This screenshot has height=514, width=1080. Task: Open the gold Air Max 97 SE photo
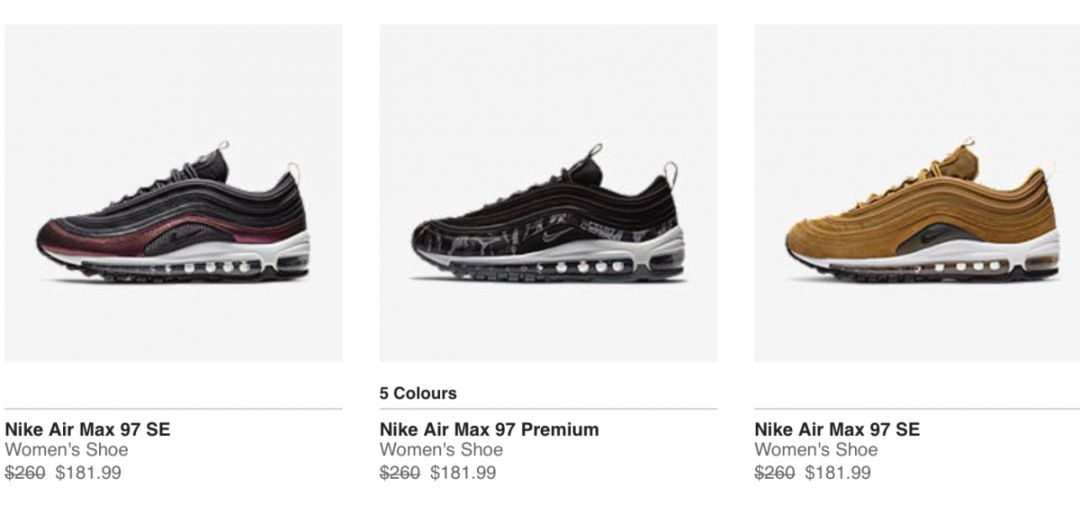click(922, 193)
